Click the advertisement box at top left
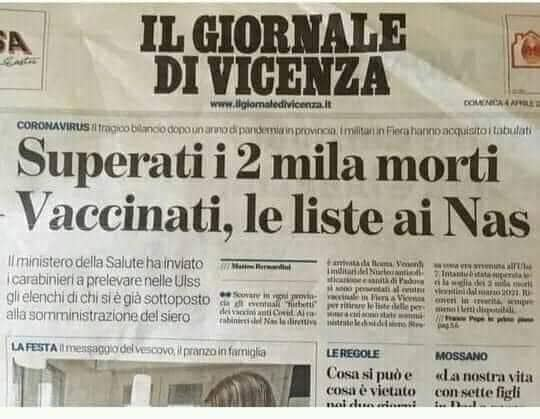The width and height of the screenshot is (540, 419). tap(21, 50)
